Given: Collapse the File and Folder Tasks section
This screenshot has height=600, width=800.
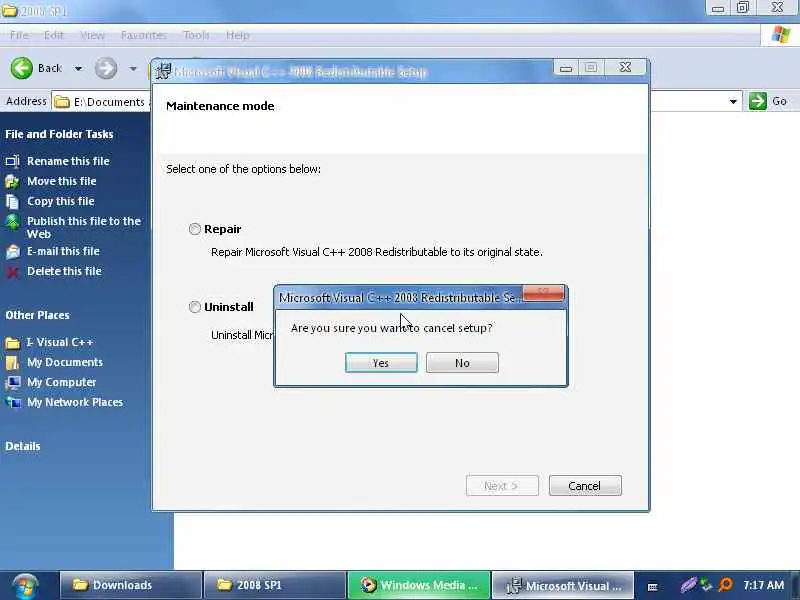Looking at the screenshot, I should [x=59, y=134].
